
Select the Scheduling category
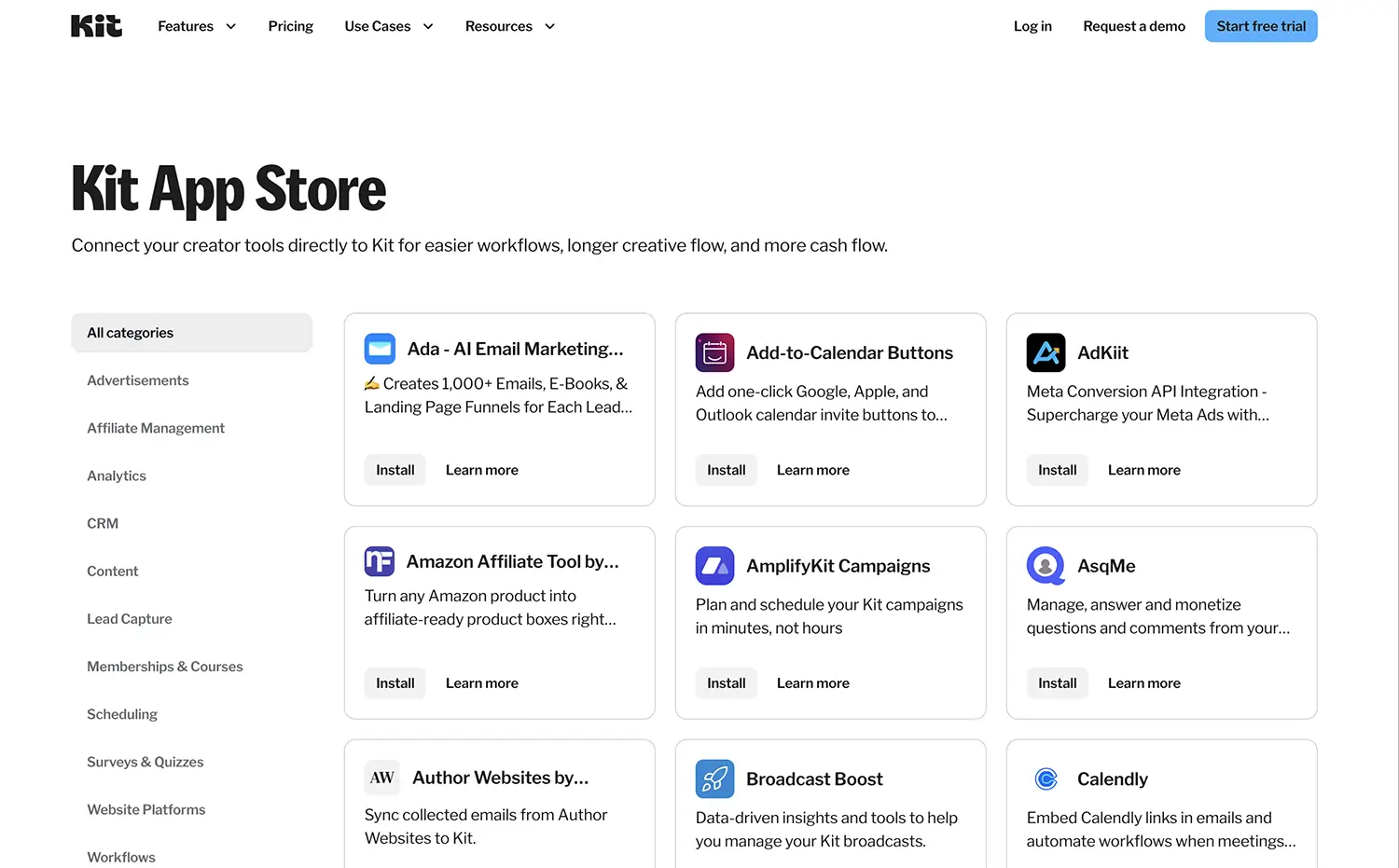tap(122, 714)
